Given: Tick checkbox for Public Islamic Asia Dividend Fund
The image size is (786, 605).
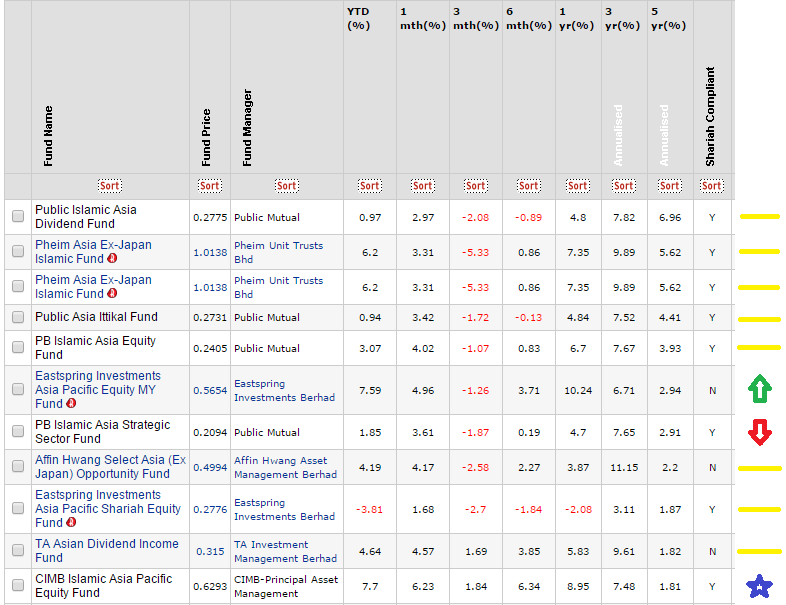Looking at the screenshot, I should point(18,216).
